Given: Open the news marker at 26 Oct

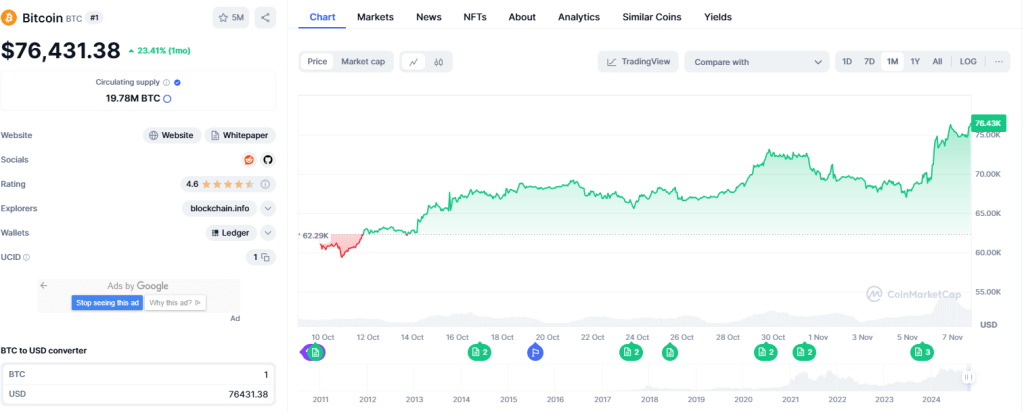Looking at the screenshot, I should [x=669, y=353].
